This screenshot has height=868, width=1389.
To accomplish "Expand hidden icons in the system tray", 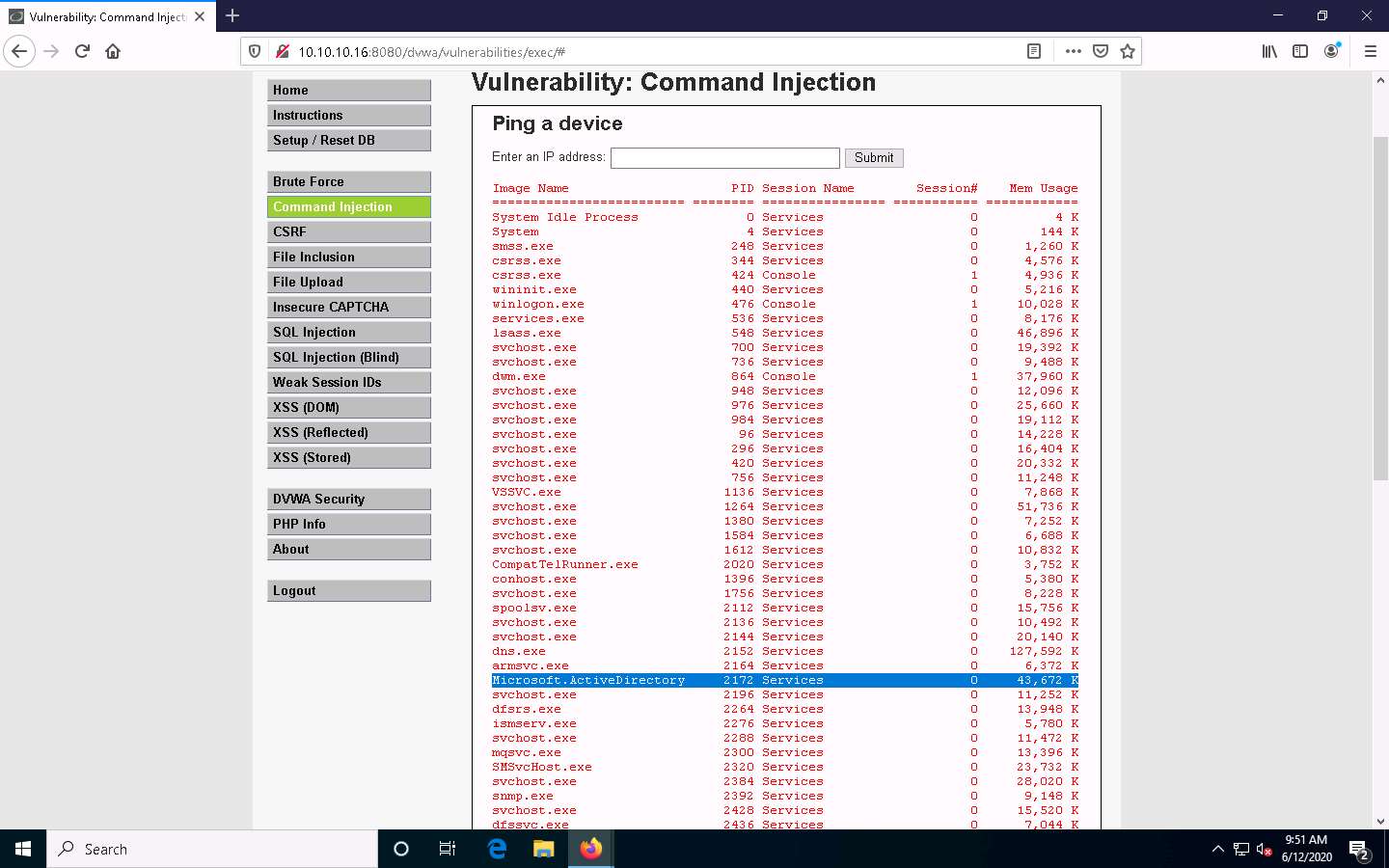I will pos(1217,849).
